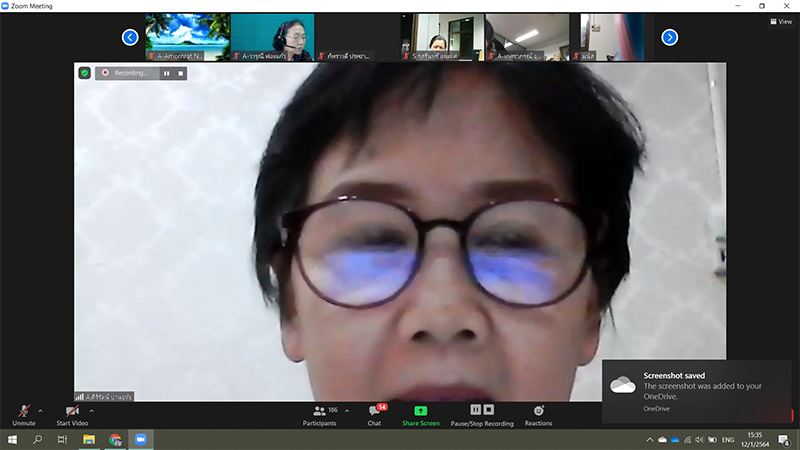Screen dimensions: 800x450
Task: Show next participants with right arrow
Action: point(669,37)
